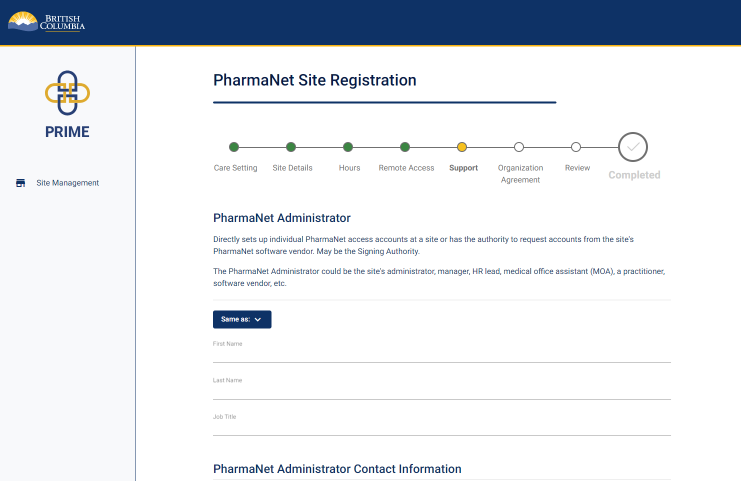Image resolution: width=741 pixels, height=481 pixels.
Task: Select the Review step circle
Action: tap(576, 147)
